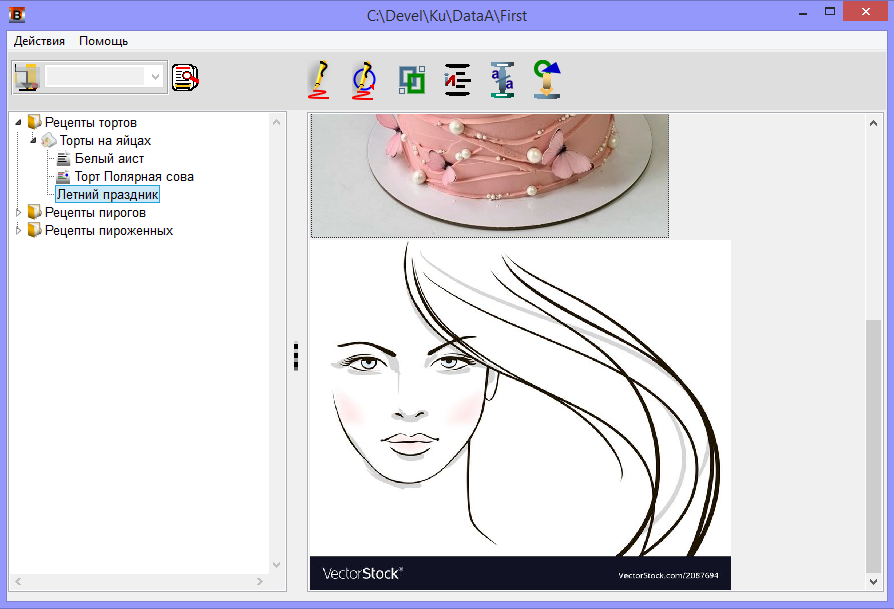
Task: Click the tree panel scroll left arrow
Action: coord(18,582)
